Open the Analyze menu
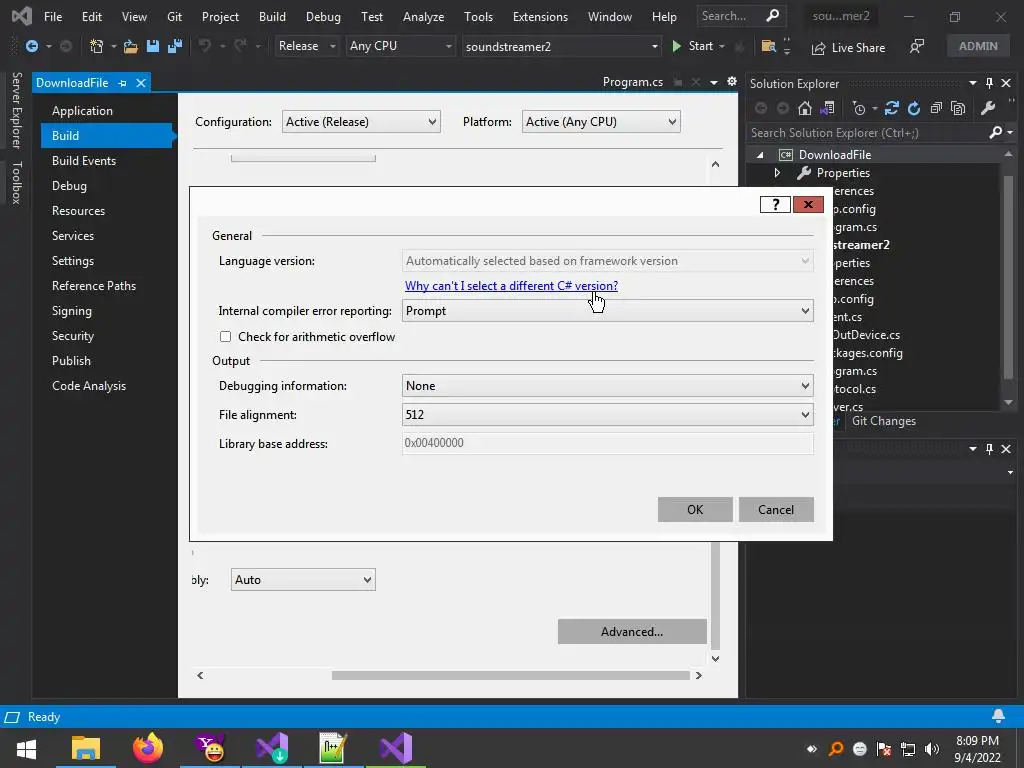1024x768 pixels. [423, 17]
